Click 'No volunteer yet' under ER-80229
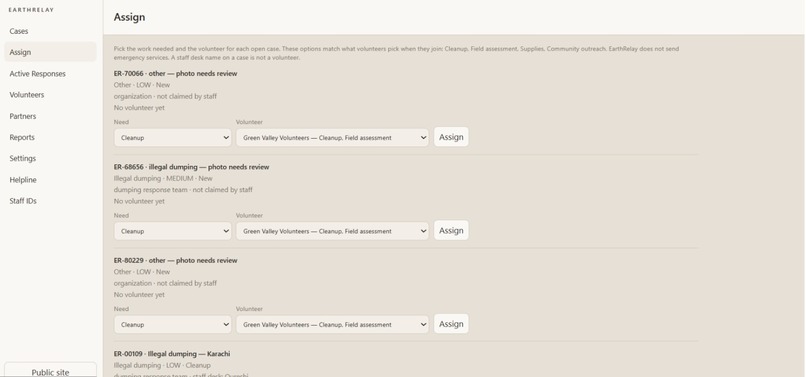This screenshot has width=806, height=377. click(x=139, y=295)
